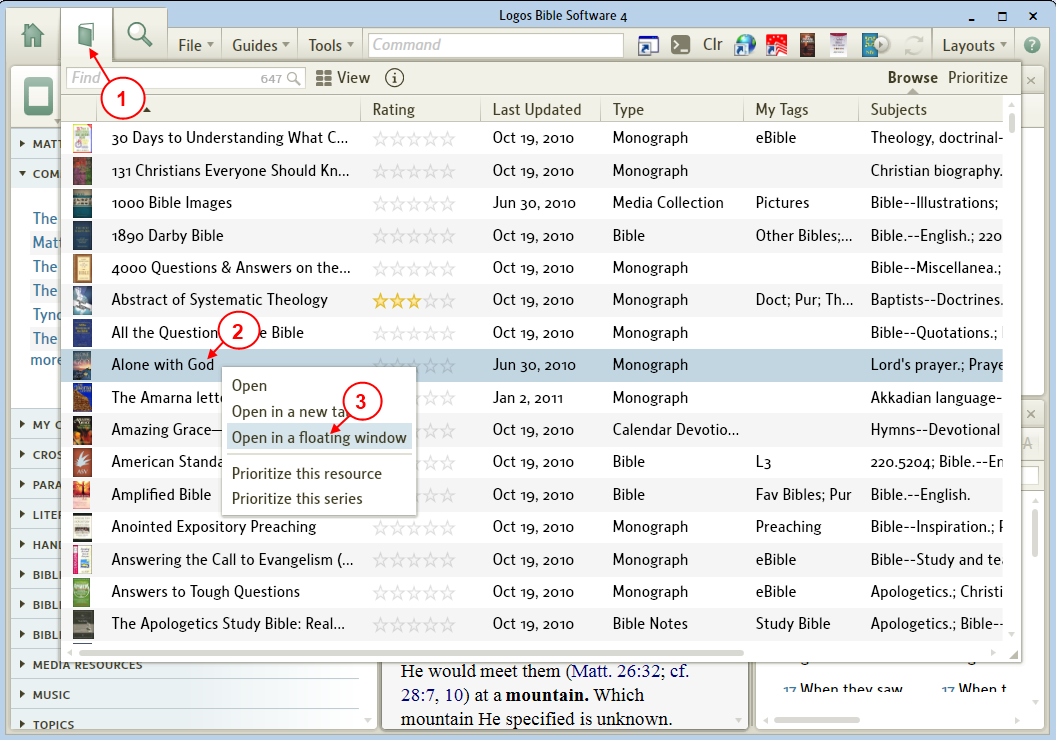Open the File menu
The height and width of the screenshot is (740, 1056).
pos(195,45)
